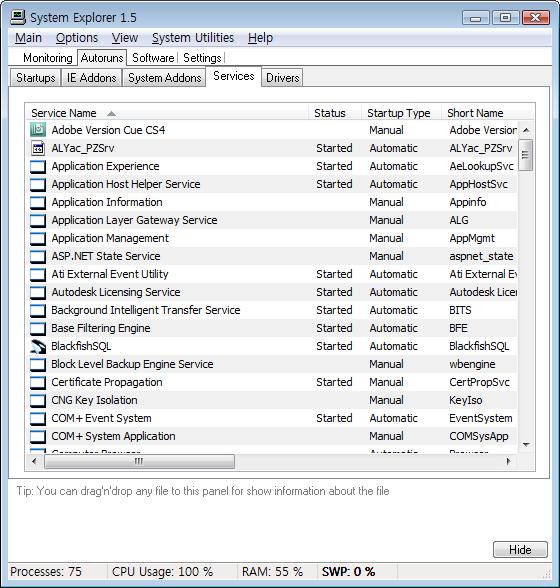Click the Ati External Event Utility icon
This screenshot has height=588, width=560.
click(x=38, y=274)
